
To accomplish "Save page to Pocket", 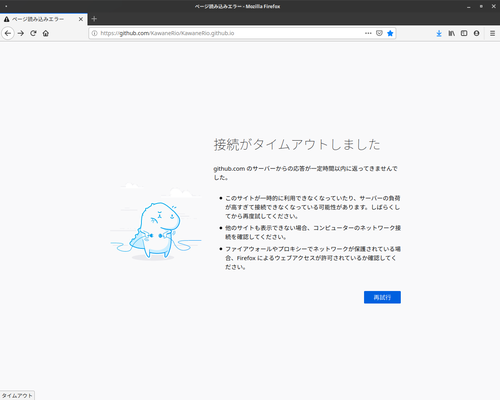I will click(379, 33).
